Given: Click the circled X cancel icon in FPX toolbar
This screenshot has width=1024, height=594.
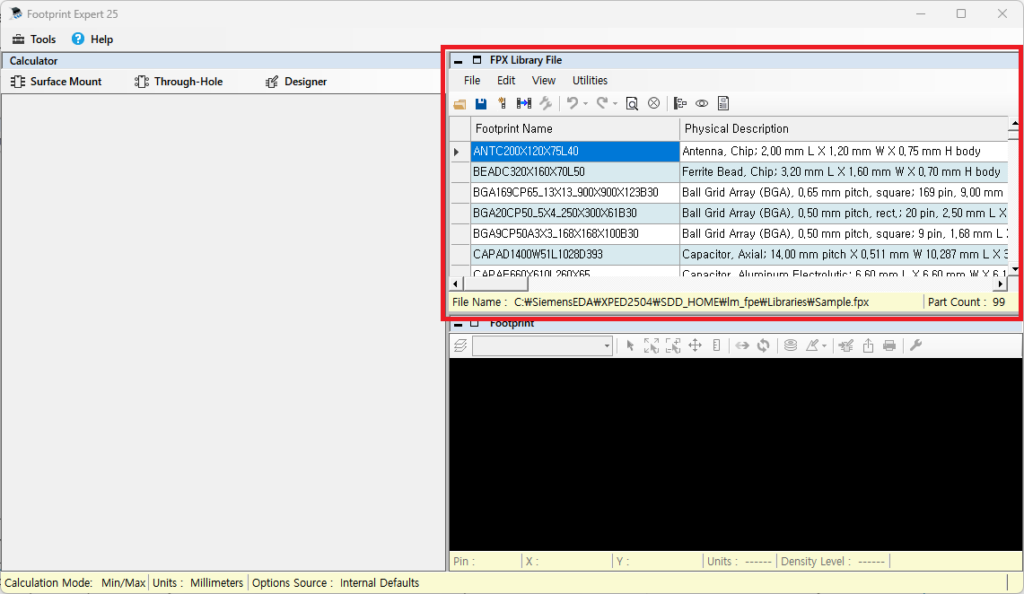Looking at the screenshot, I should point(654,103).
